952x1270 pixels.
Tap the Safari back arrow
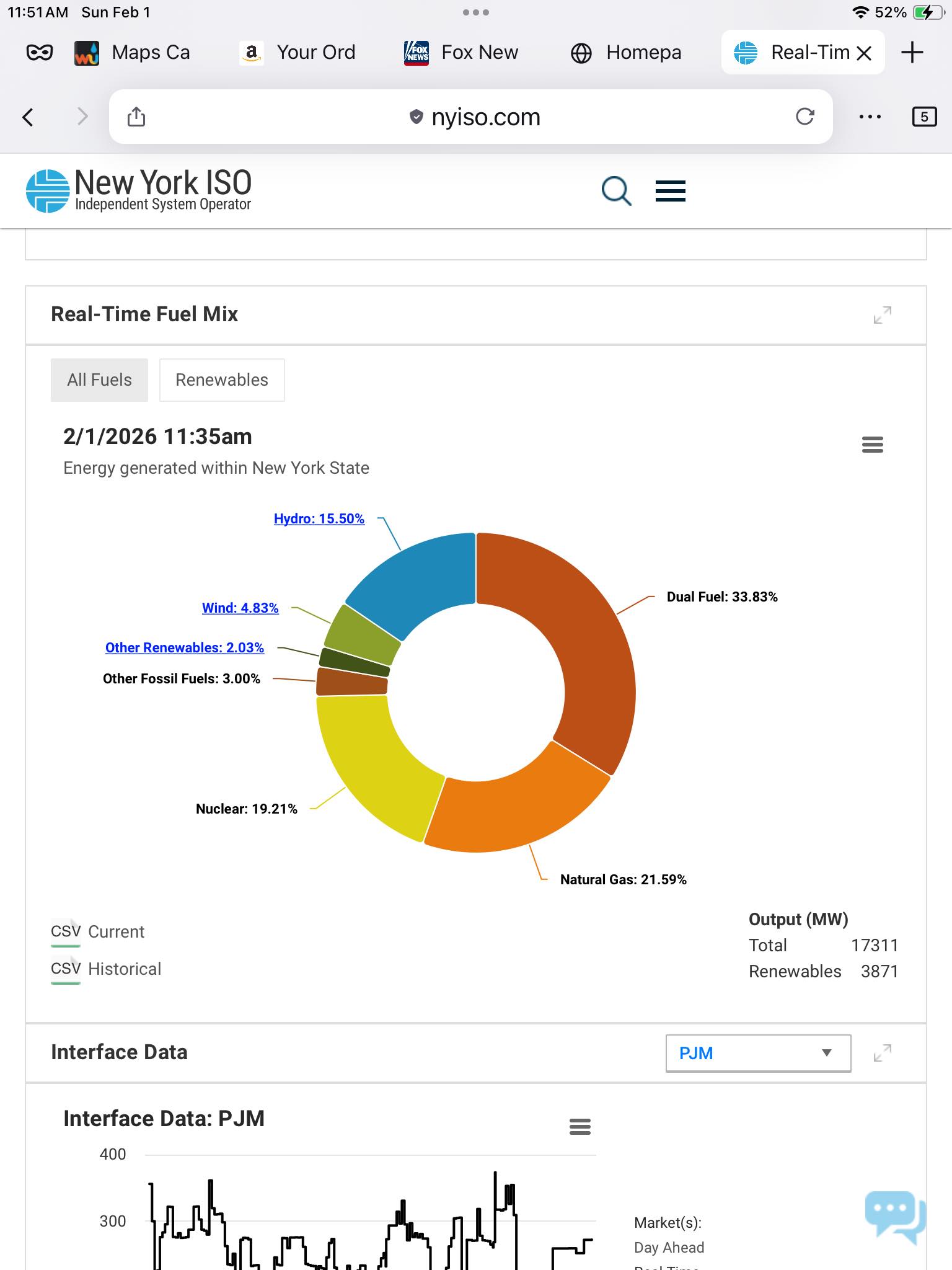(x=28, y=117)
